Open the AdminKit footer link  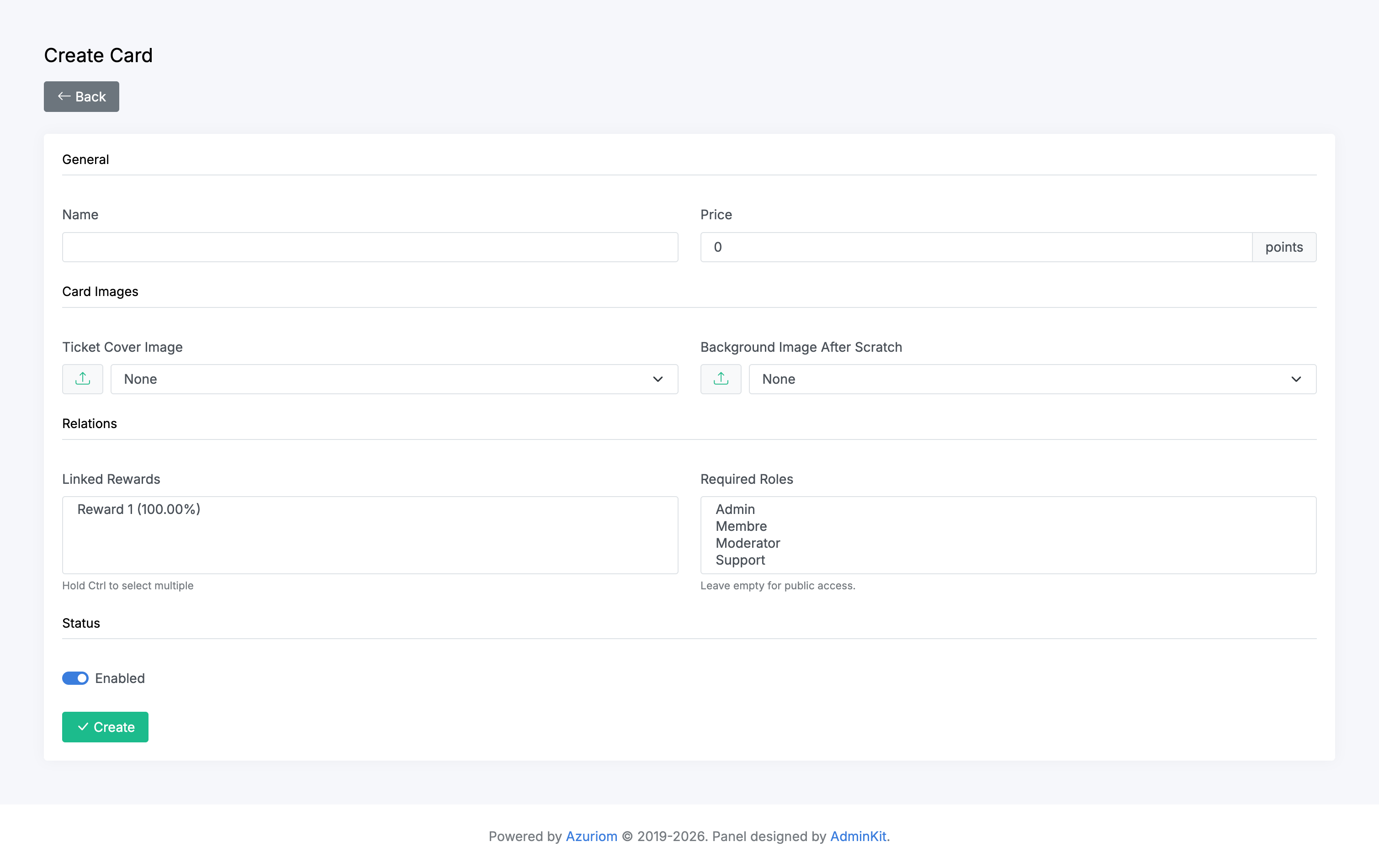coord(857,836)
